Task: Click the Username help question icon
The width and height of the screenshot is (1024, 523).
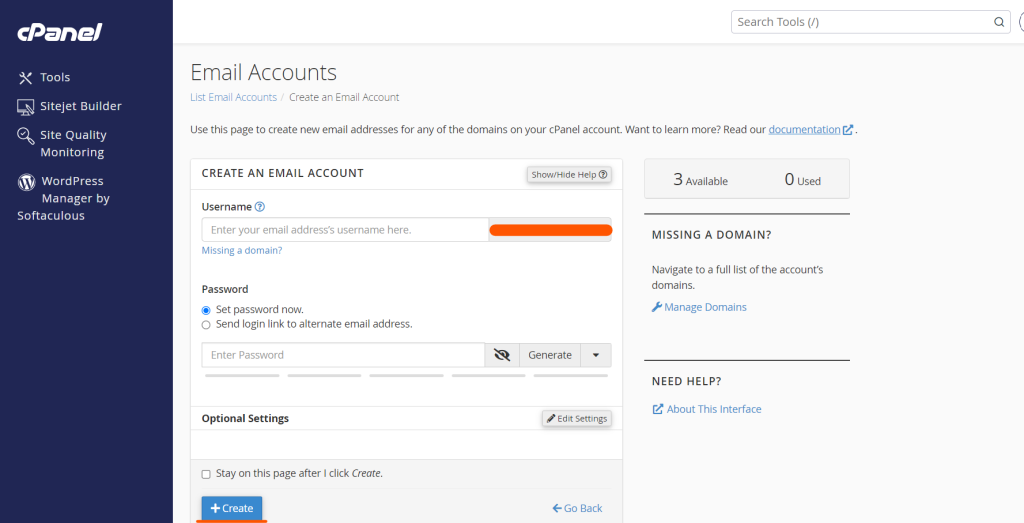Action: (x=260, y=207)
